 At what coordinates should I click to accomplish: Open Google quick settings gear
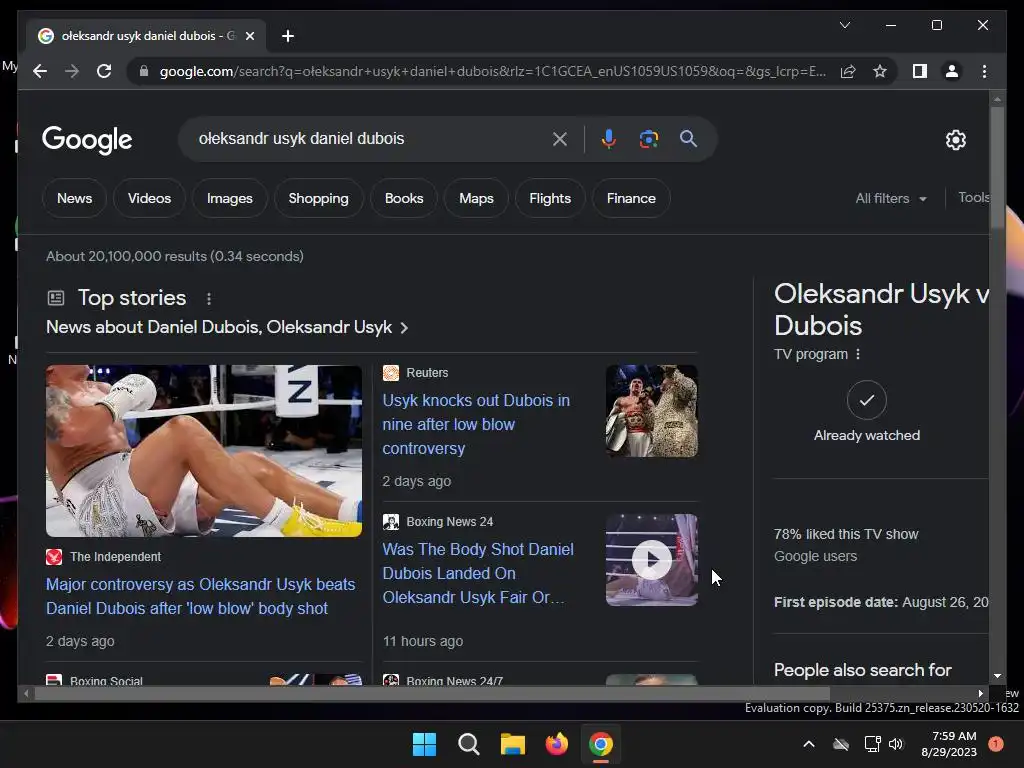point(955,139)
